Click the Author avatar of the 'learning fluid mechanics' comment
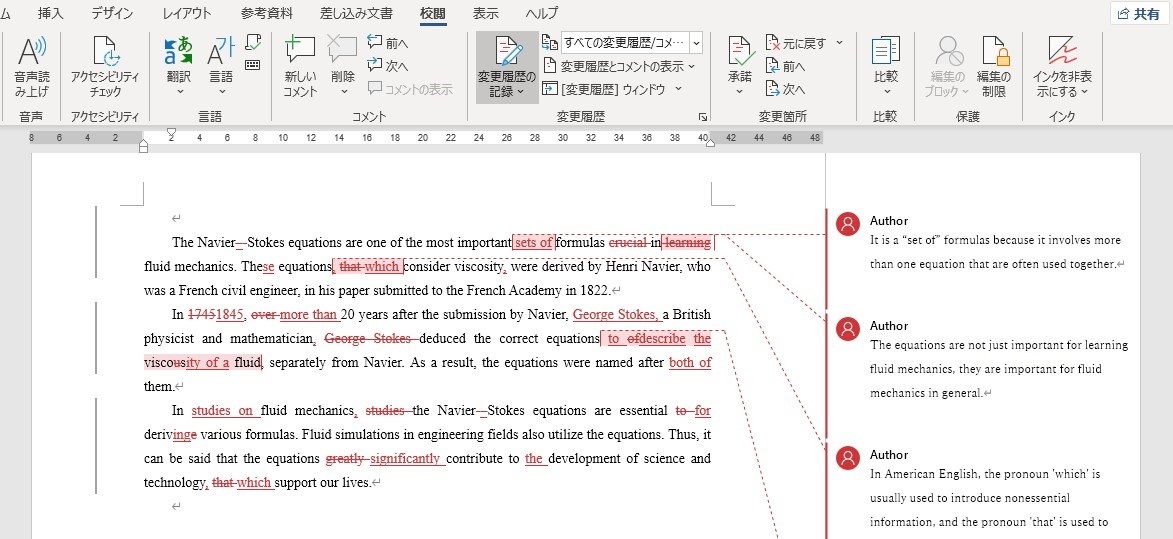This screenshot has height=539, width=1173. tap(848, 329)
